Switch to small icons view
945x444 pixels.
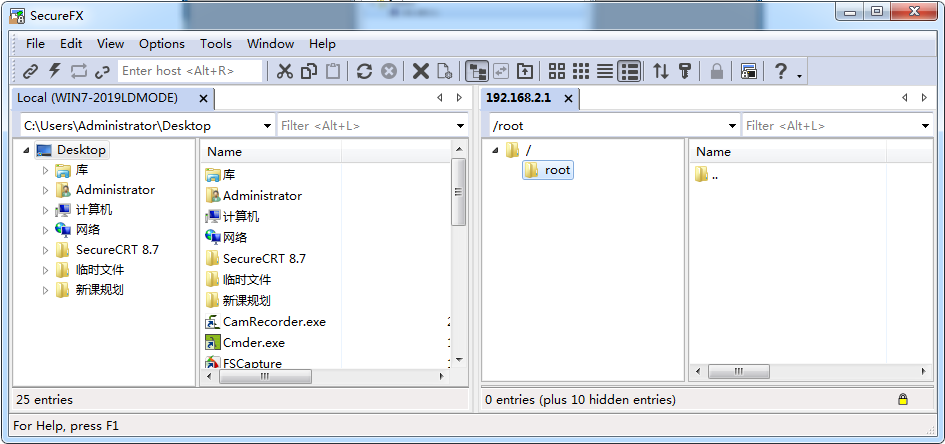[581, 71]
